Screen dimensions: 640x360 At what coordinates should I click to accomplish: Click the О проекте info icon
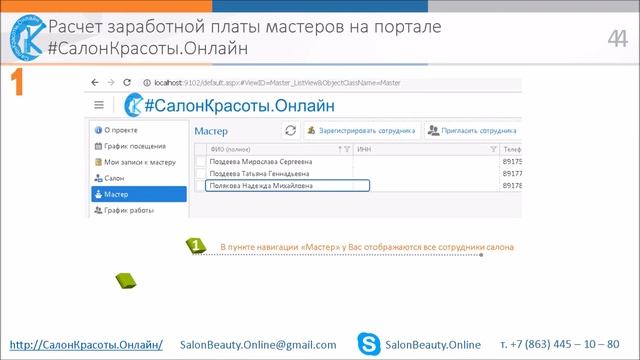[x=98, y=130]
